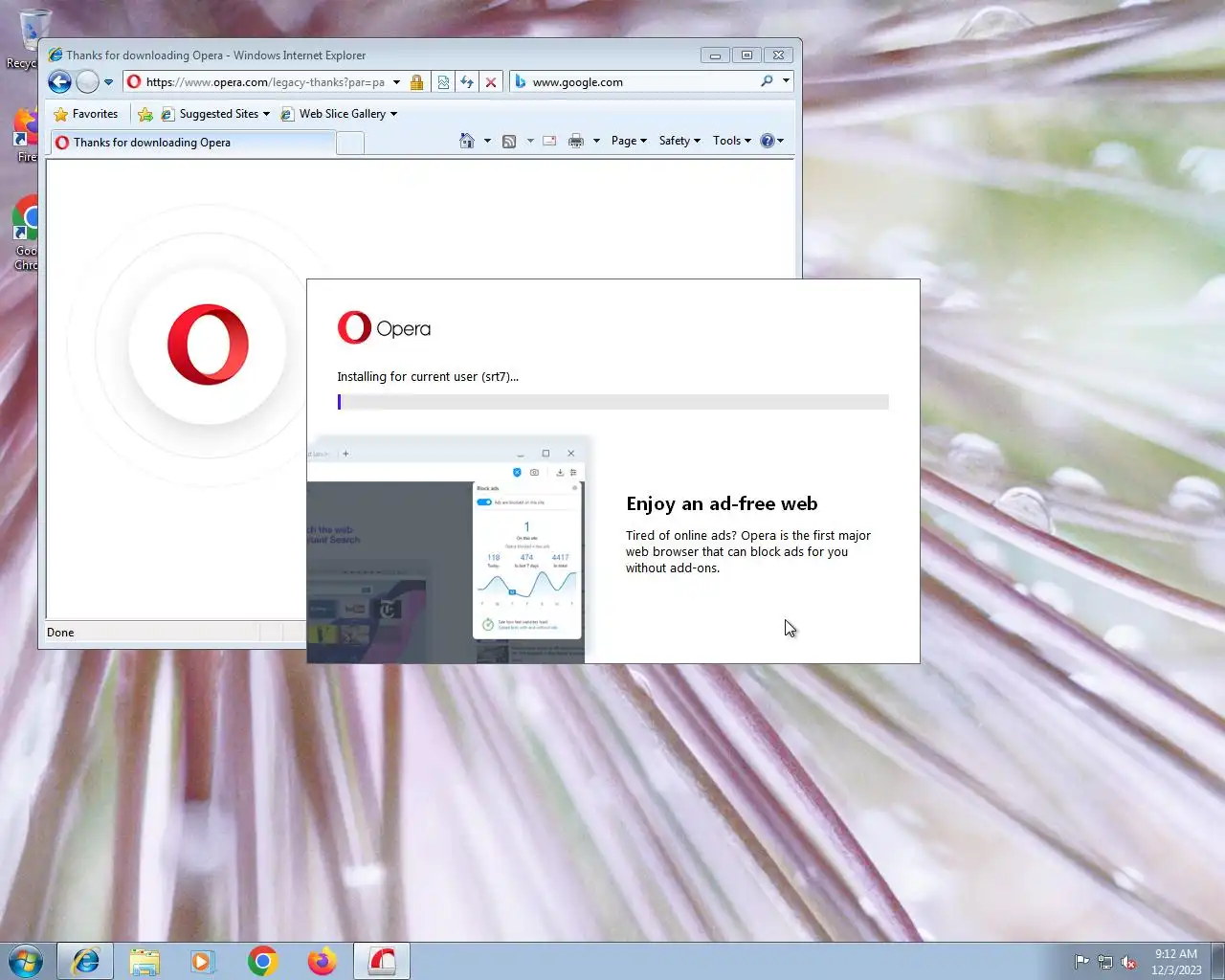This screenshot has width=1225, height=980.
Task: Open Windows Explorer from the taskbar
Action: click(145, 961)
